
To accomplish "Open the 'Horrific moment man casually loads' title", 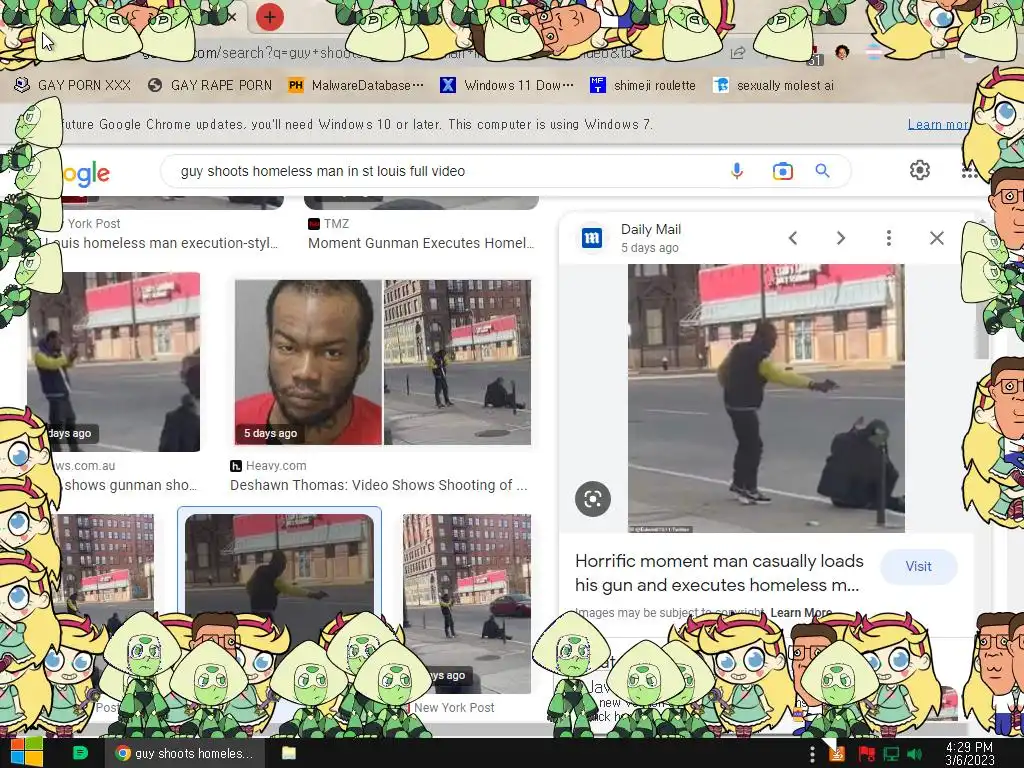I will click(719, 573).
